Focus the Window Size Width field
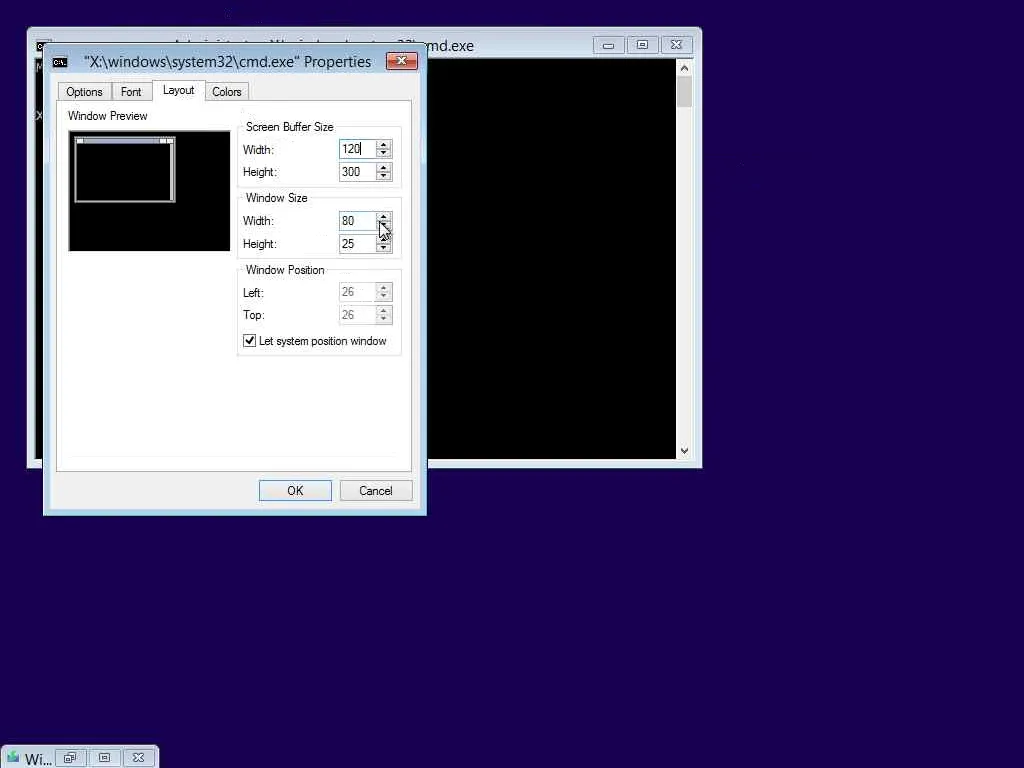 pos(357,221)
